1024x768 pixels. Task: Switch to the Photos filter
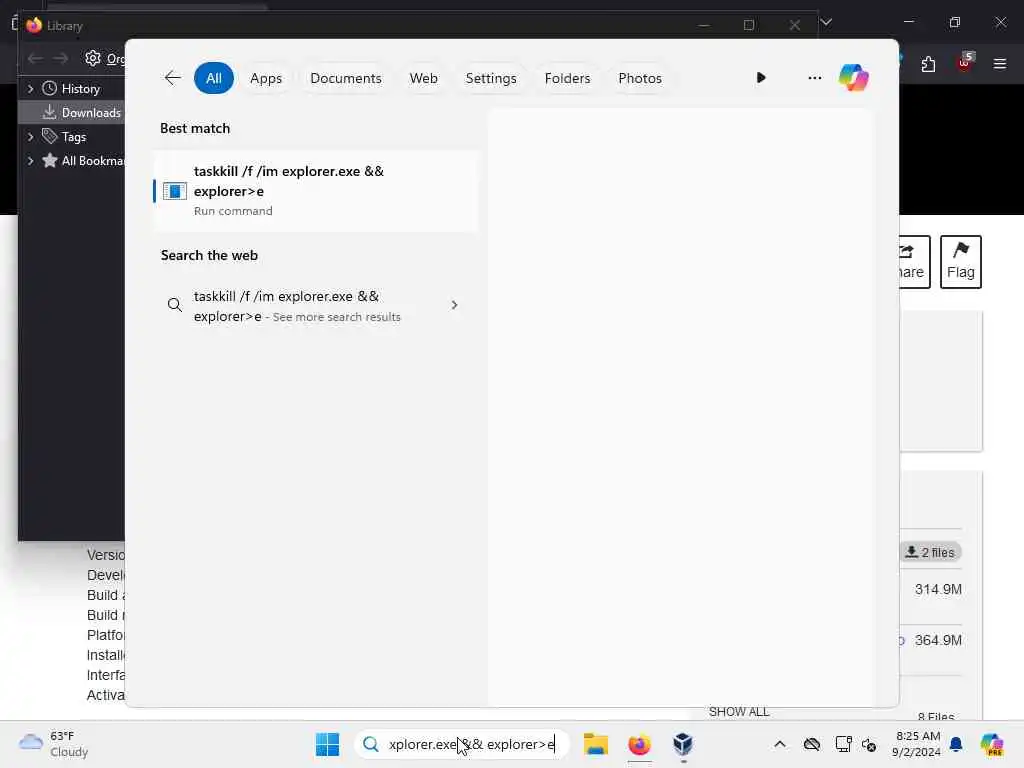click(639, 78)
